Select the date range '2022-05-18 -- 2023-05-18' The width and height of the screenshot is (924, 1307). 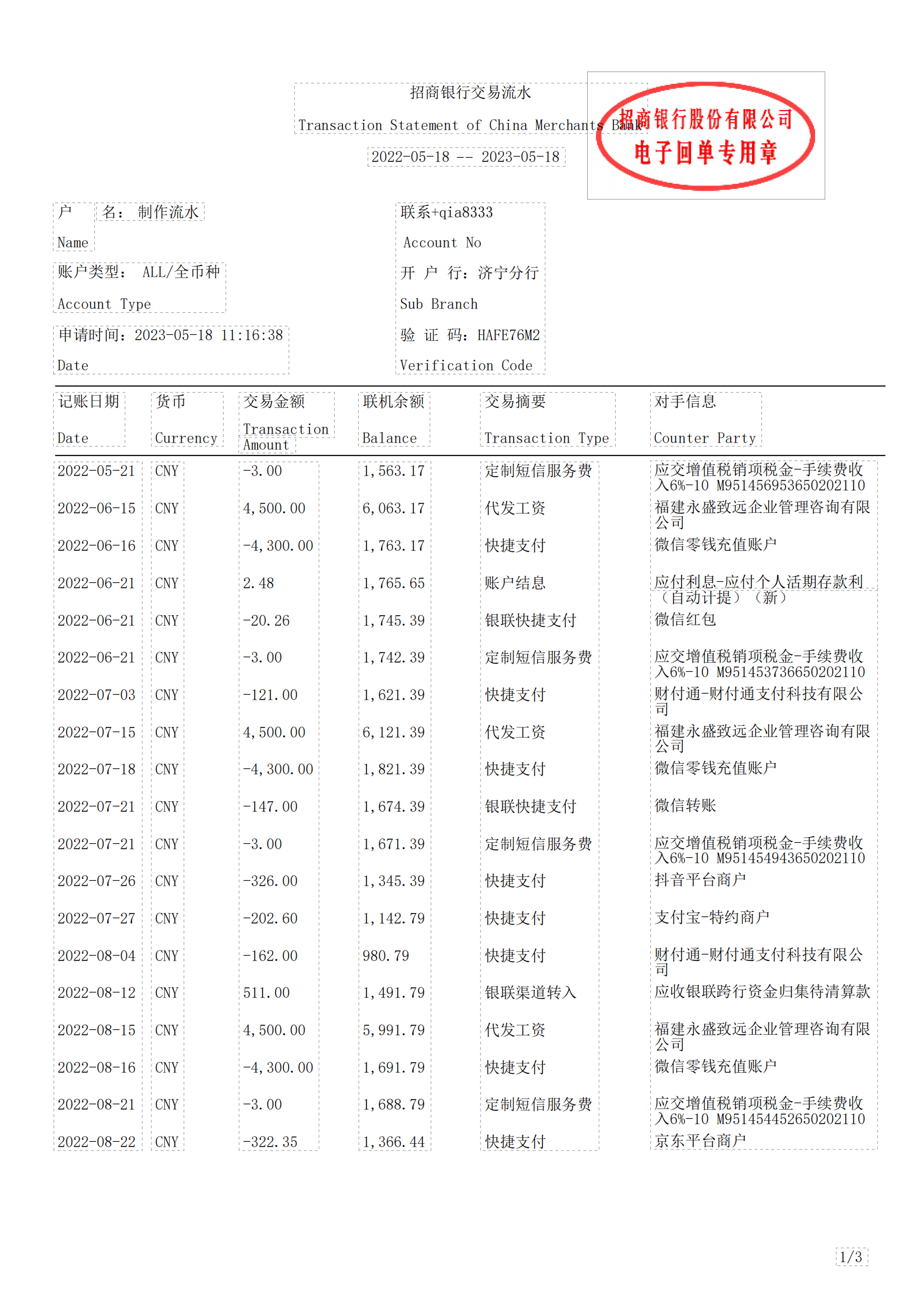click(465, 156)
